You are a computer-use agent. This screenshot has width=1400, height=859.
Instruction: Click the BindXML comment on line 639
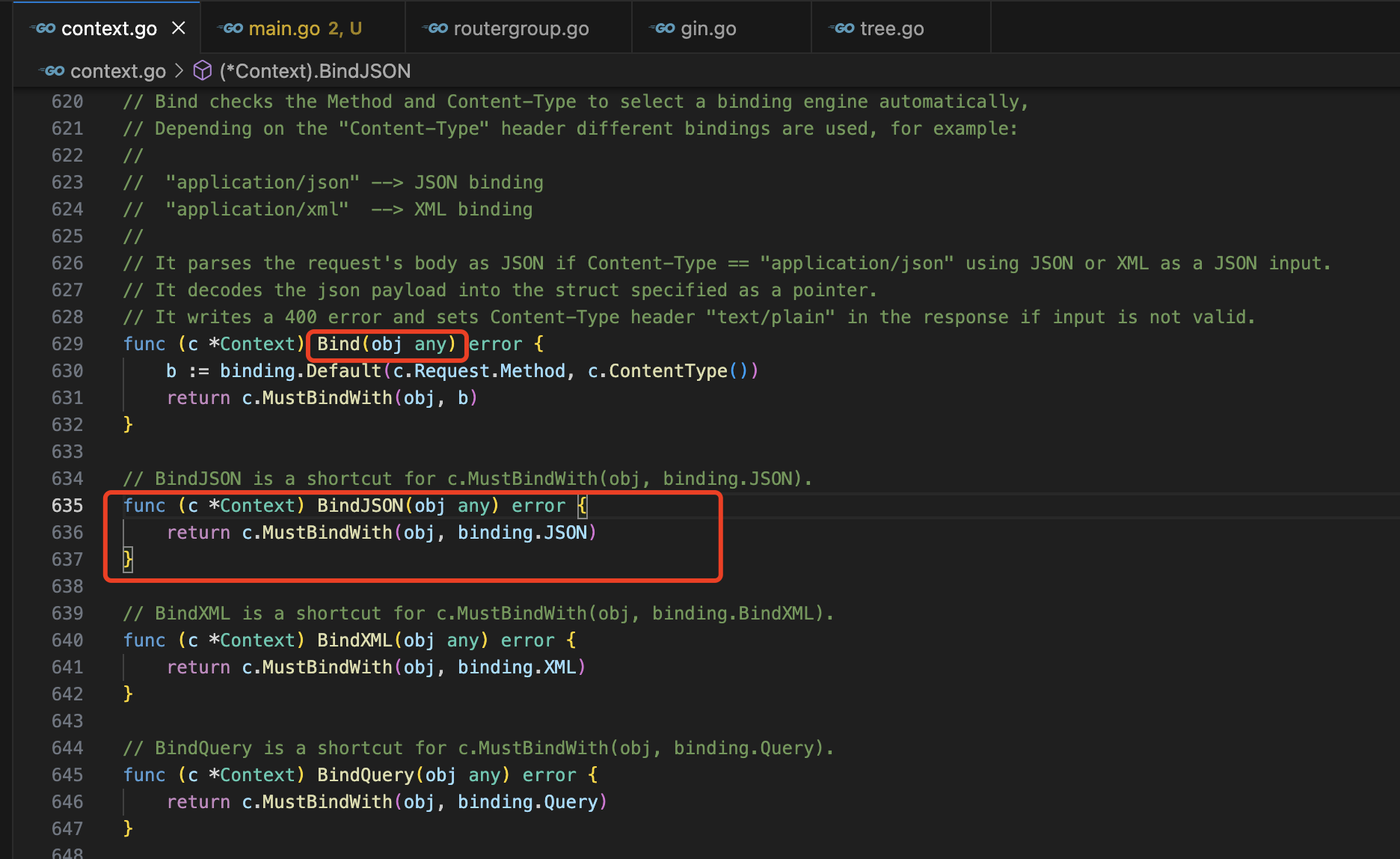point(479,614)
